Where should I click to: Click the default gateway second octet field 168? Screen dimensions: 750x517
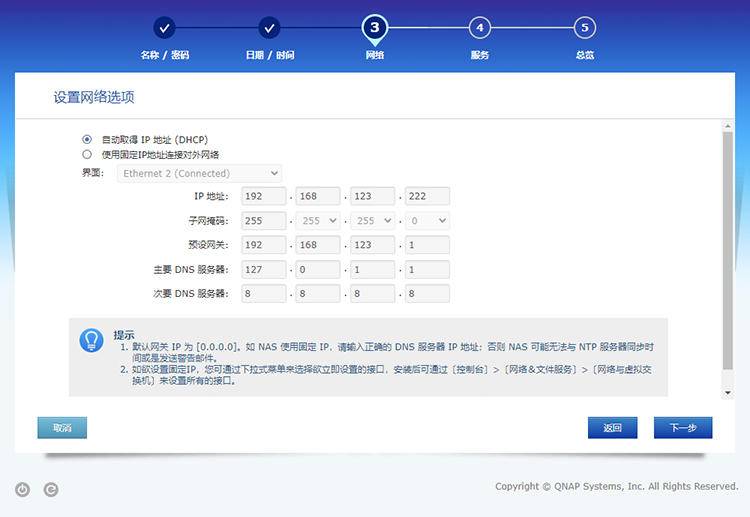[318, 245]
